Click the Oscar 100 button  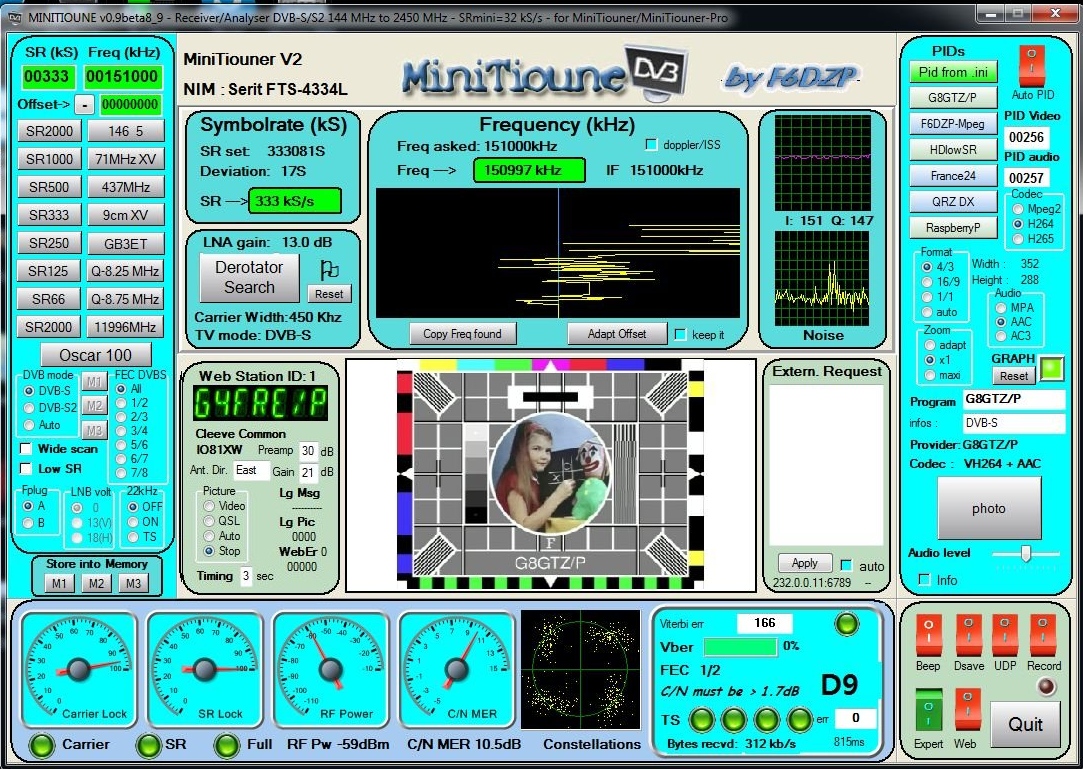point(95,355)
